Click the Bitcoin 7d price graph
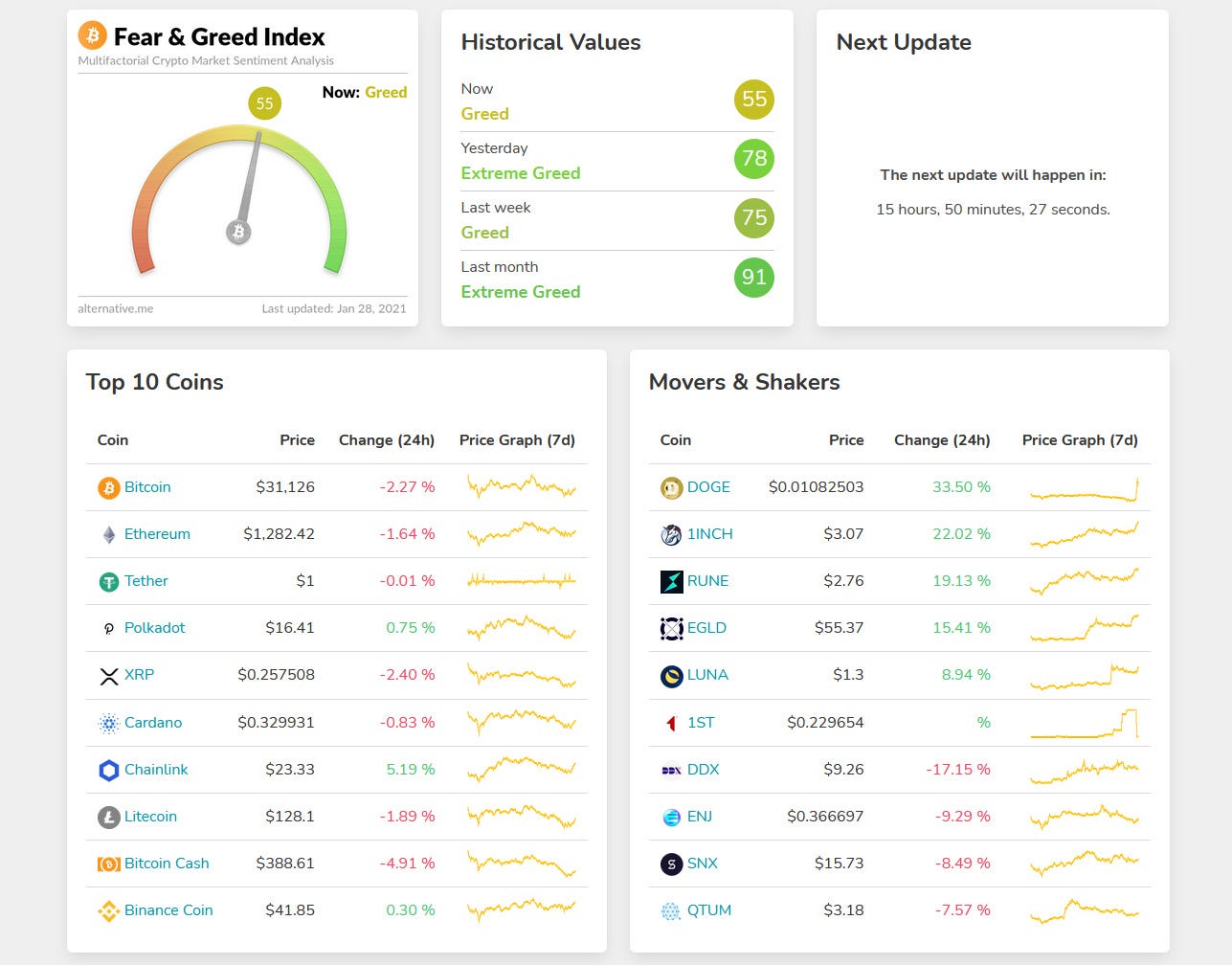1232x965 pixels. pos(522,487)
